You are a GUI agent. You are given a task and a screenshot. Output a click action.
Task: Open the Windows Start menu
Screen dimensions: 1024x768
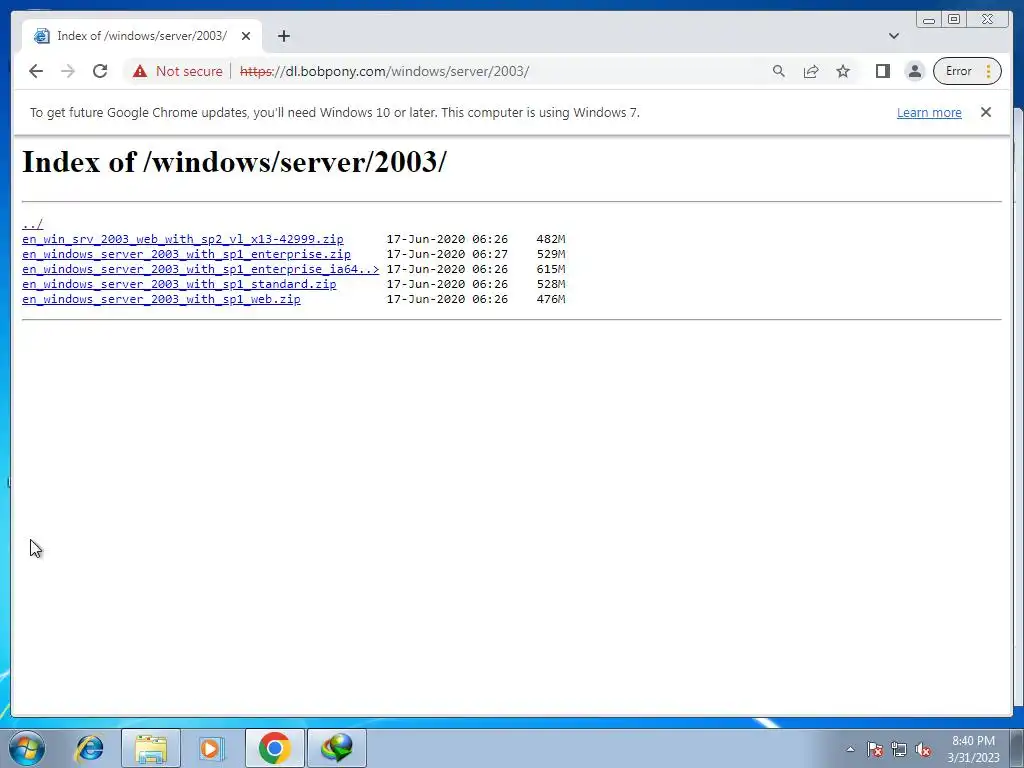(27, 748)
